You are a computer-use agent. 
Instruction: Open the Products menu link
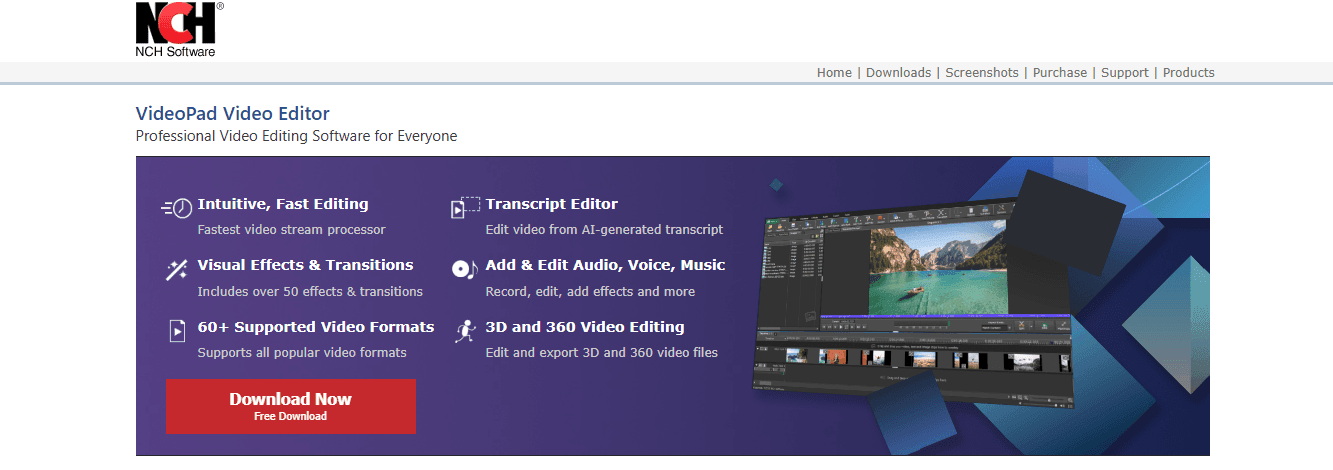click(x=1189, y=73)
